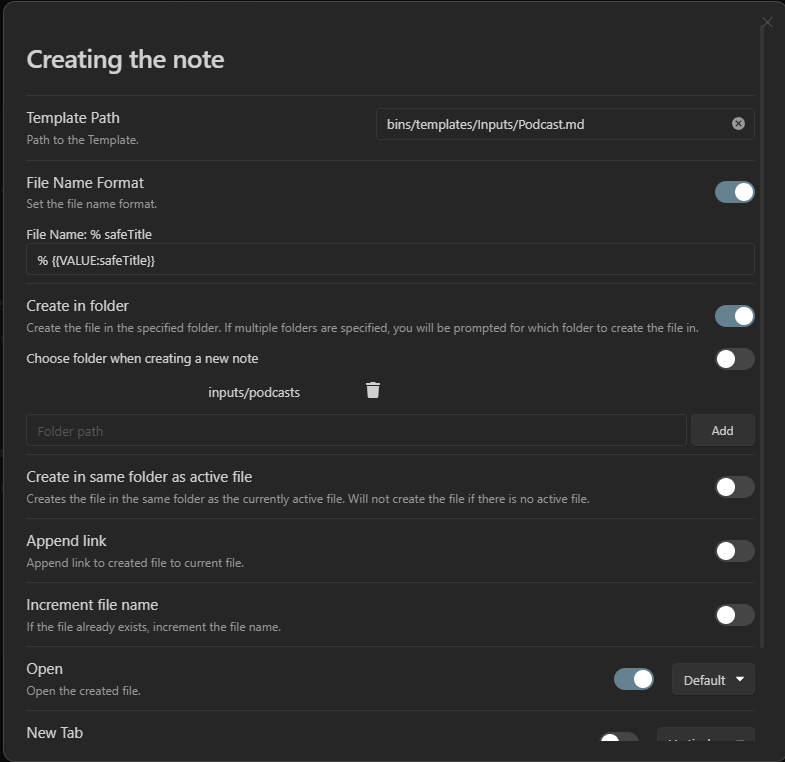Image resolution: width=785 pixels, height=762 pixels.
Task: Disable the File Name Format toggle
Action: [734, 192]
